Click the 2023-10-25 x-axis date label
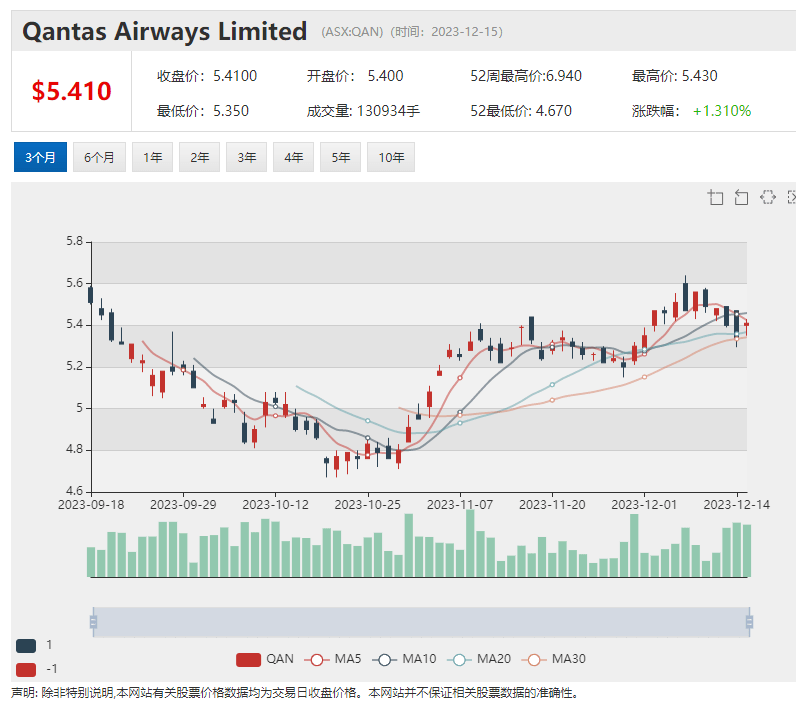Image resolution: width=808 pixels, height=718 pixels. coord(367,505)
